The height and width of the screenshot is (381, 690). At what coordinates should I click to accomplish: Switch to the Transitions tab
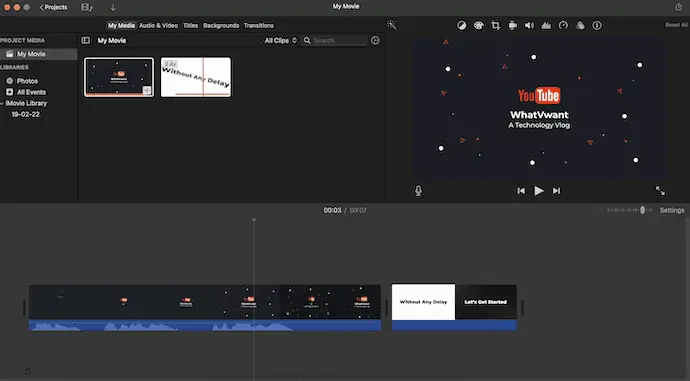(x=259, y=26)
